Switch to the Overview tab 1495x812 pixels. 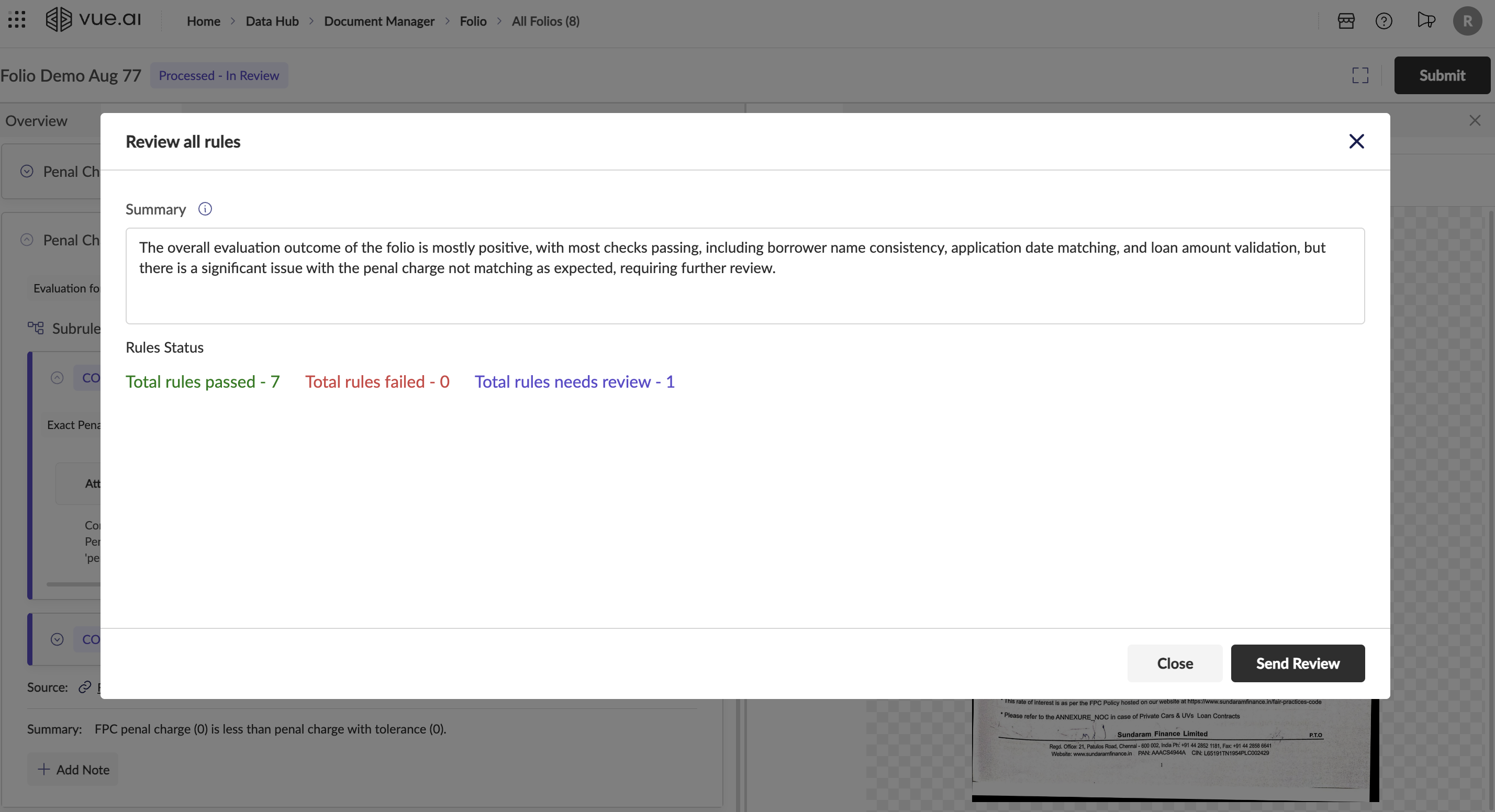point(36,121)
